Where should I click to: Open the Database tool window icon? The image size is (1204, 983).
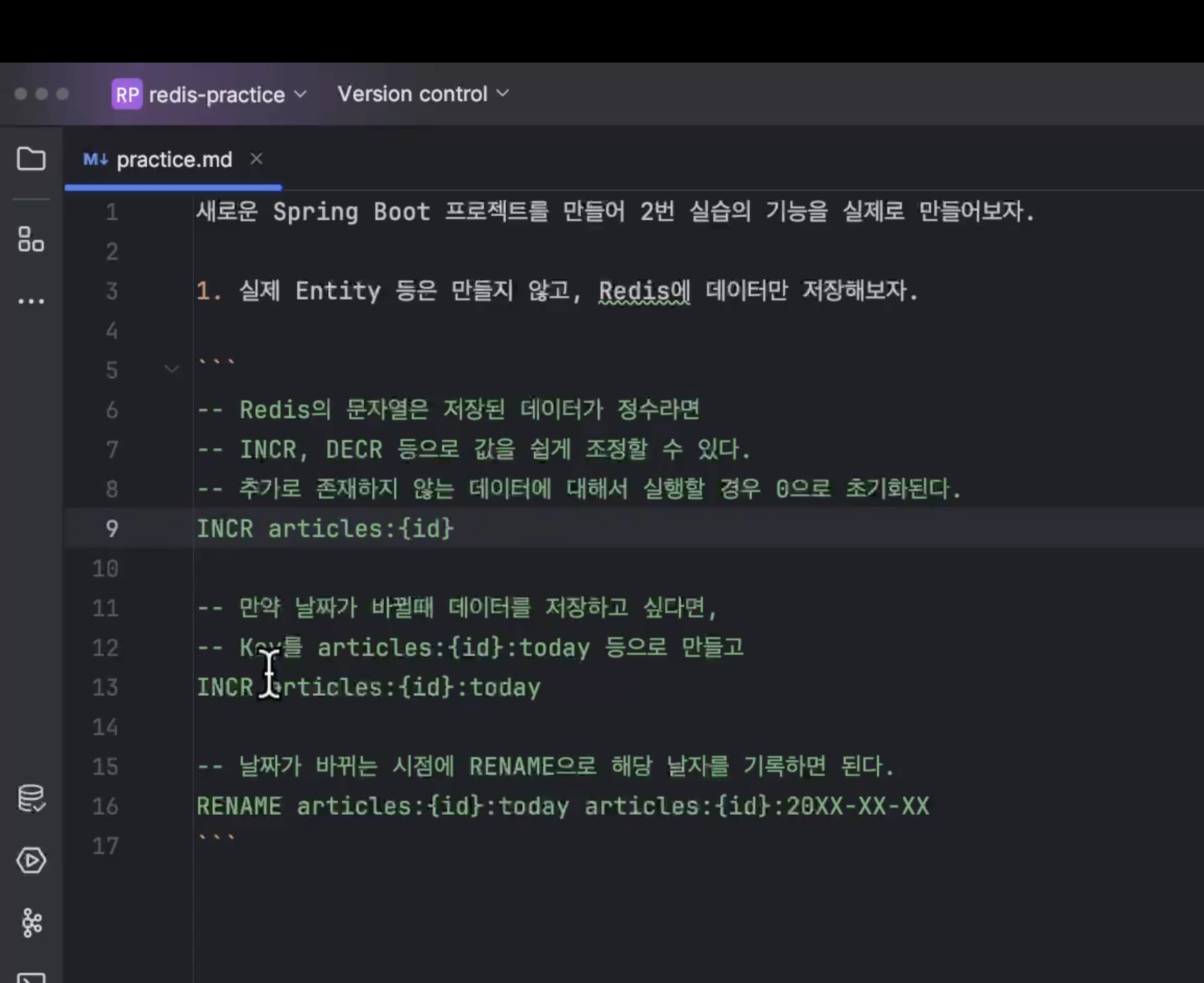pos(31,798)
